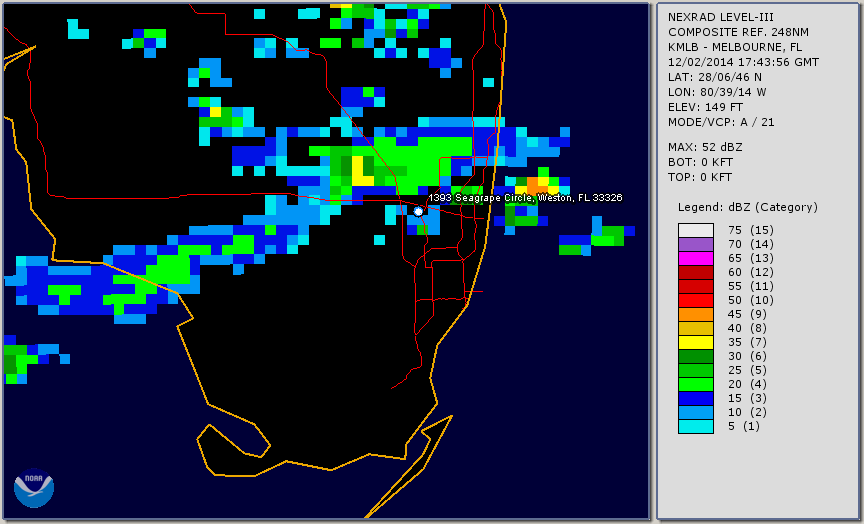Screen dimensions: 864x524
Task: Click the NEXRAD LEVEL-III title text
Action: [721, 17]
